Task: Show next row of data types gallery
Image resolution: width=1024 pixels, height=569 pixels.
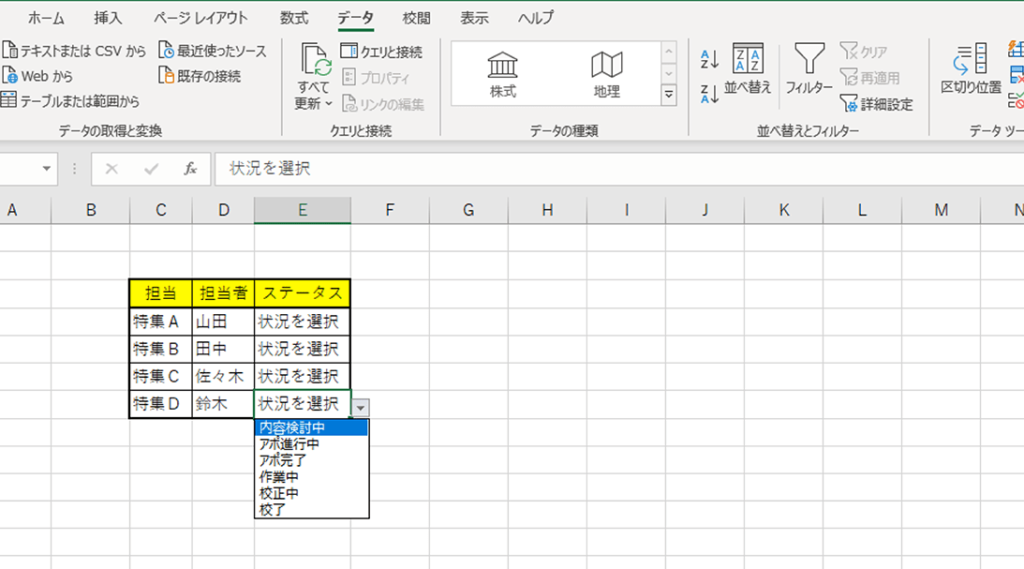Action: coord(669,74)
